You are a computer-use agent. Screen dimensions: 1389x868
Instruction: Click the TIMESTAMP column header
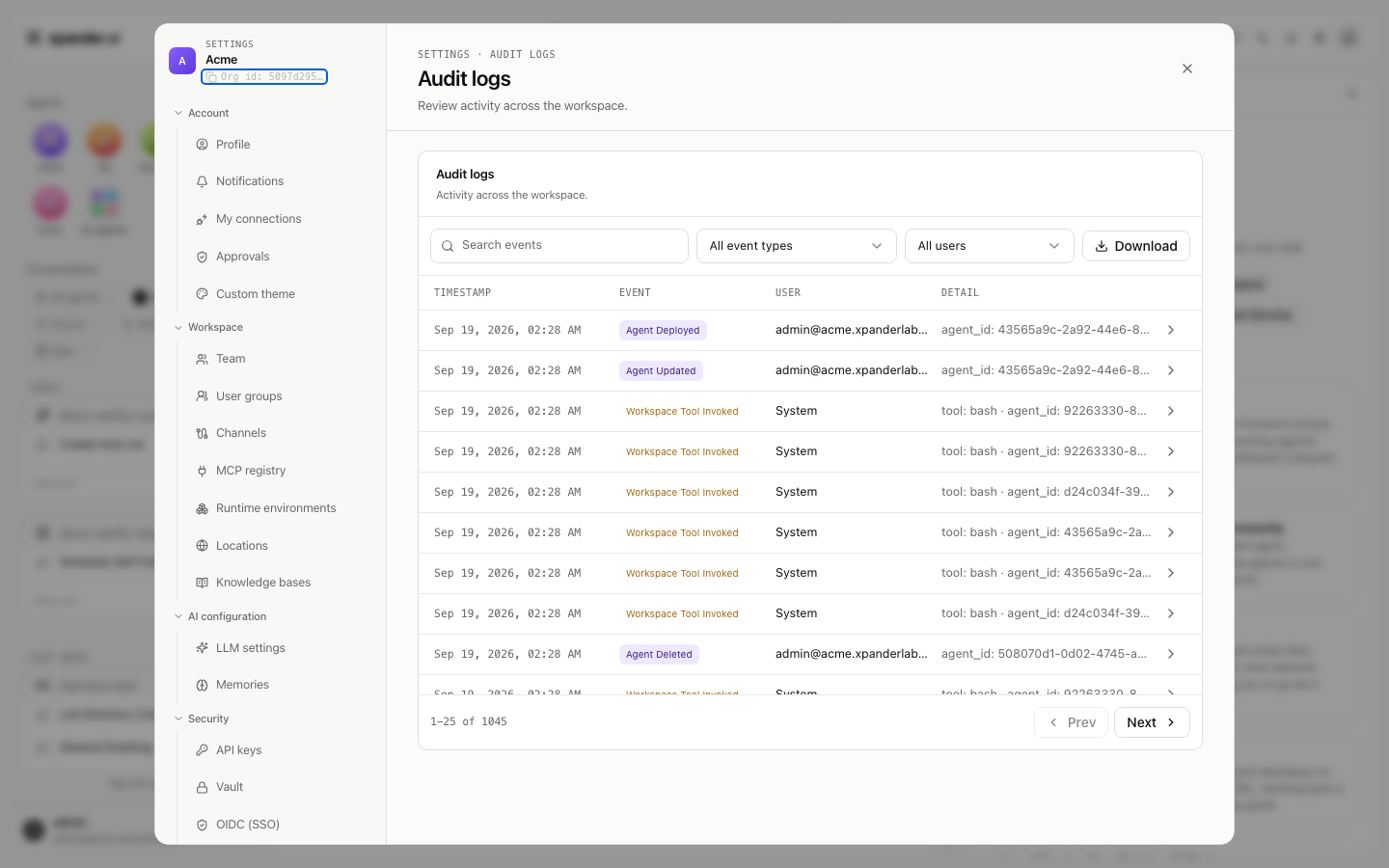pos(462,292)
